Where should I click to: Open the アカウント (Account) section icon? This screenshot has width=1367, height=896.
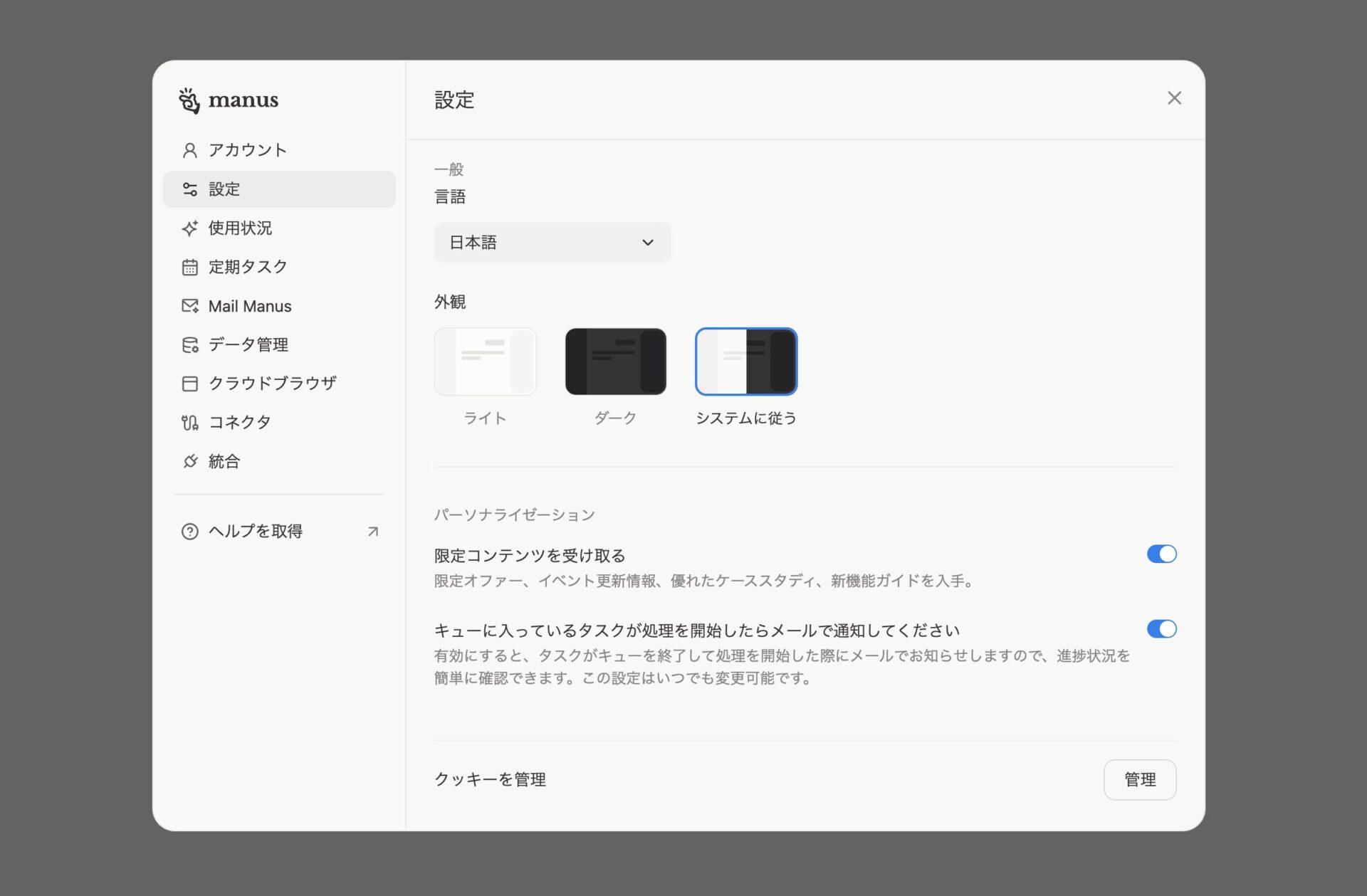[x=189, y=150]
